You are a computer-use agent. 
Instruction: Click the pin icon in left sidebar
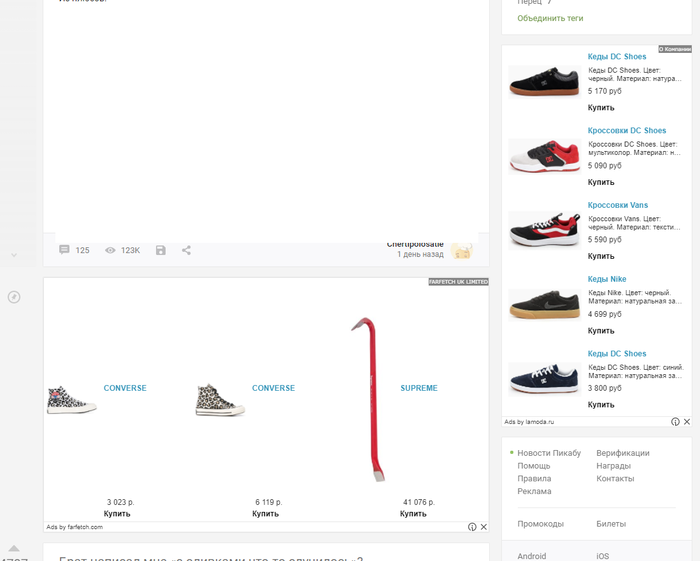14,297
